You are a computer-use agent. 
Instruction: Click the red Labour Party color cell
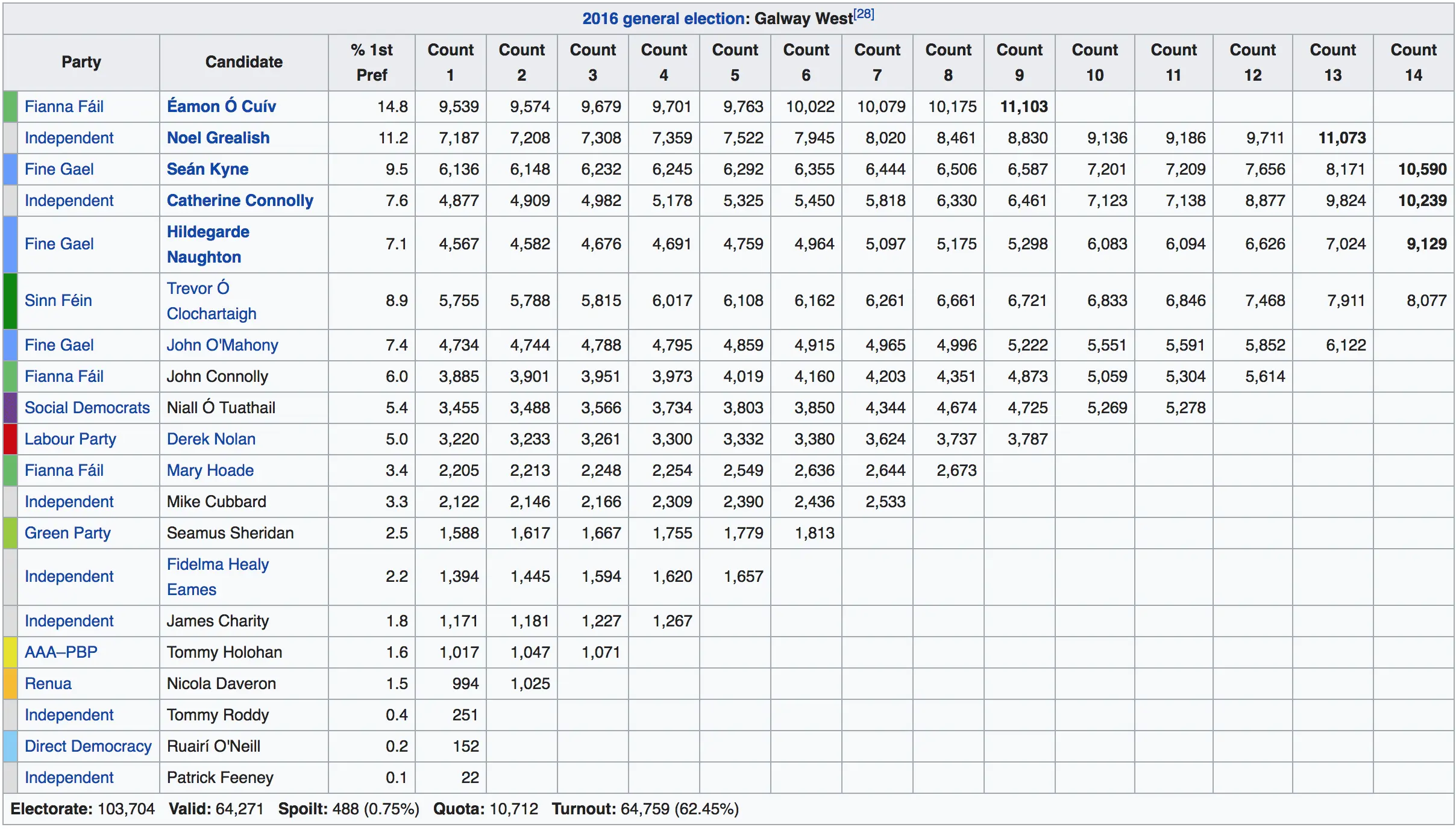pyautogui.click(x=10, y=439)
